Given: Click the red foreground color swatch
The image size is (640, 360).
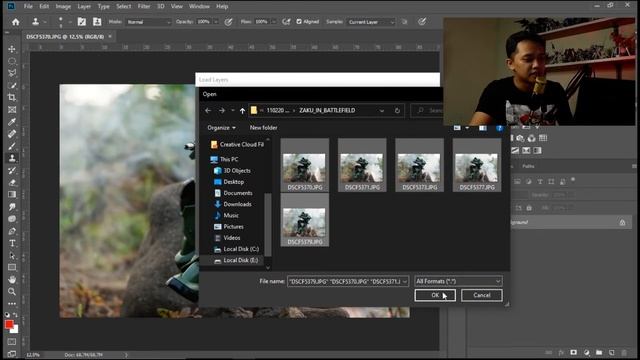Looking at the screenshot, I should (9, 325).
